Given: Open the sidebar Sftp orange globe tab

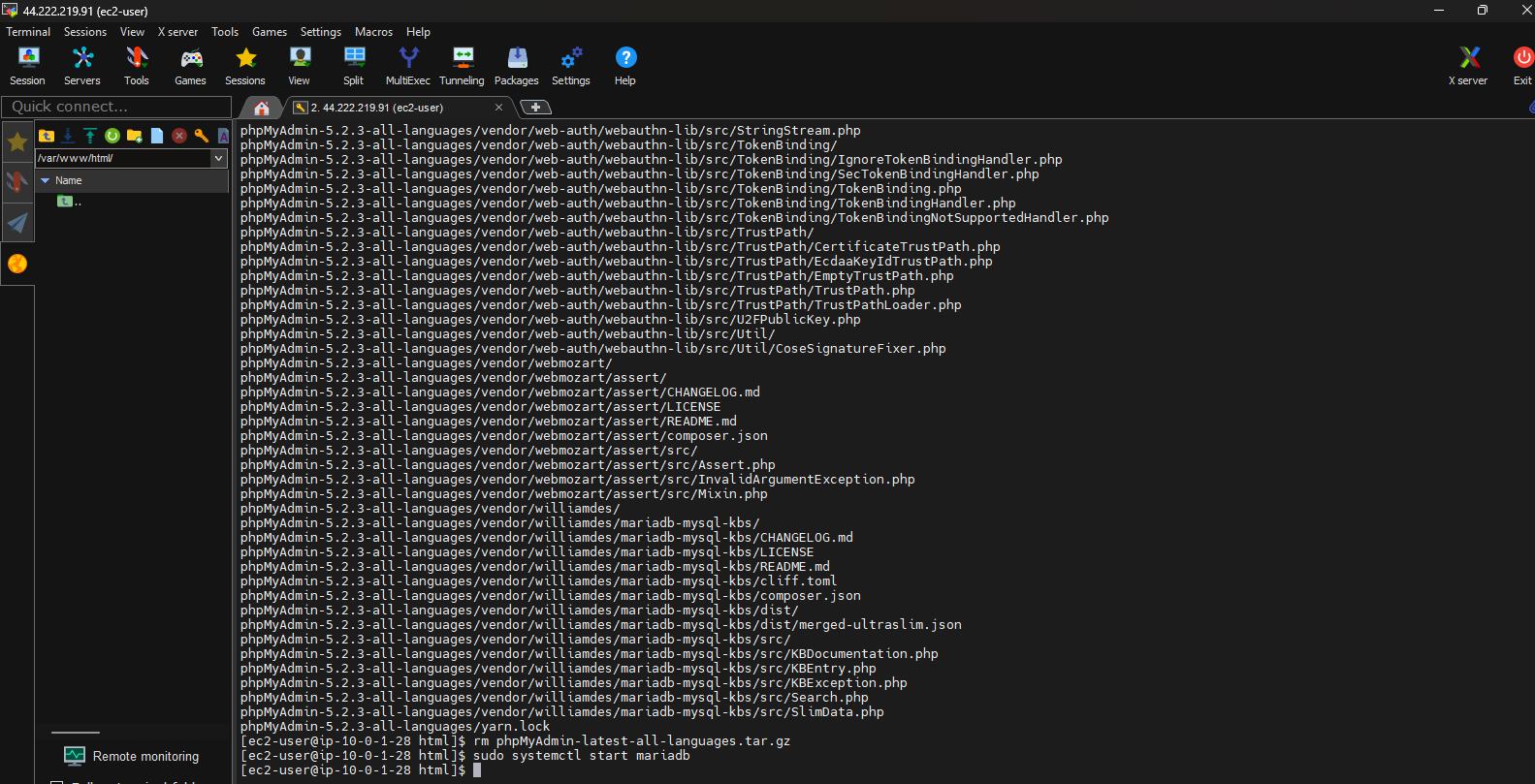Looking at the screenshot, I should (x=17, y=264).
